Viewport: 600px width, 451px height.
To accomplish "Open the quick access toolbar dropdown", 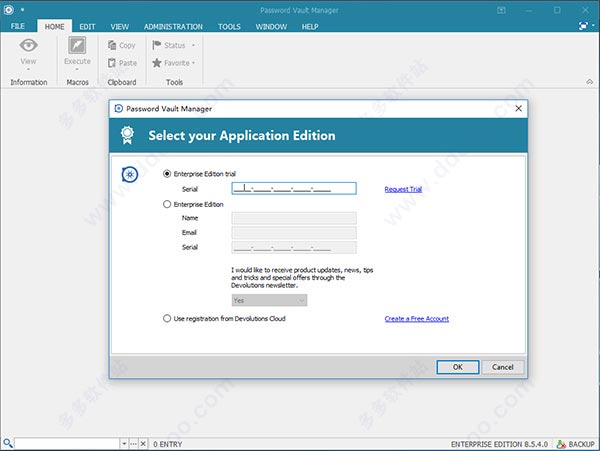I will [x=22, y=10].
